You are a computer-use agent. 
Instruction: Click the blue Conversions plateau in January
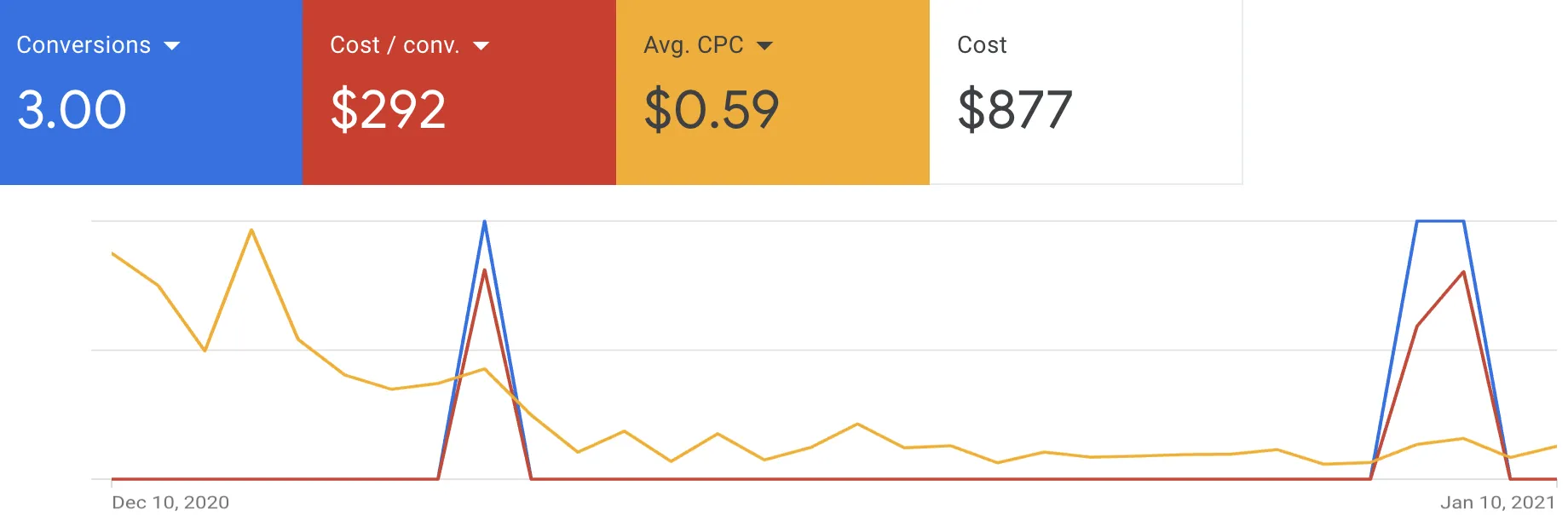(1440, 222)
